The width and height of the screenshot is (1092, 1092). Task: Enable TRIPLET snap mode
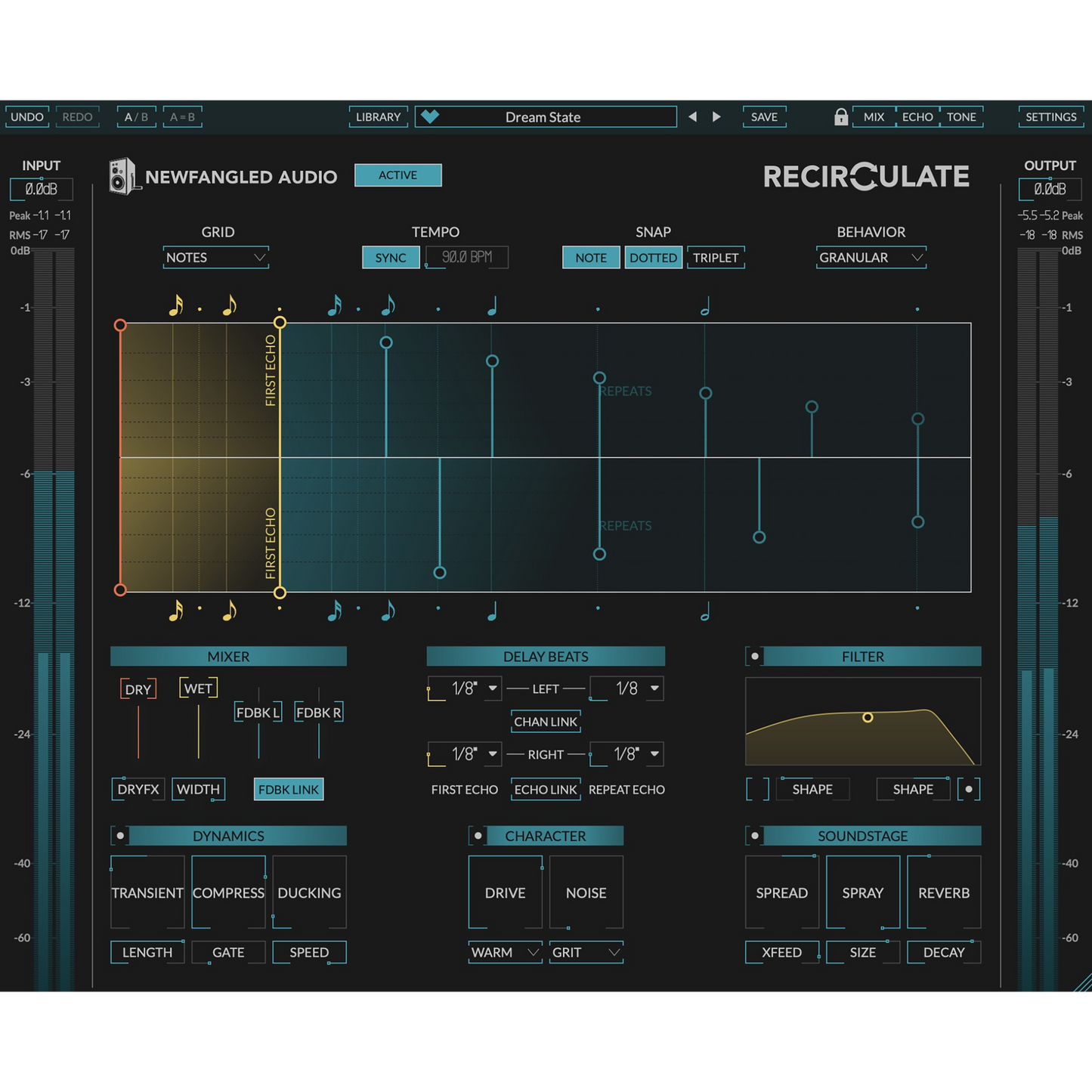point(715,258)
